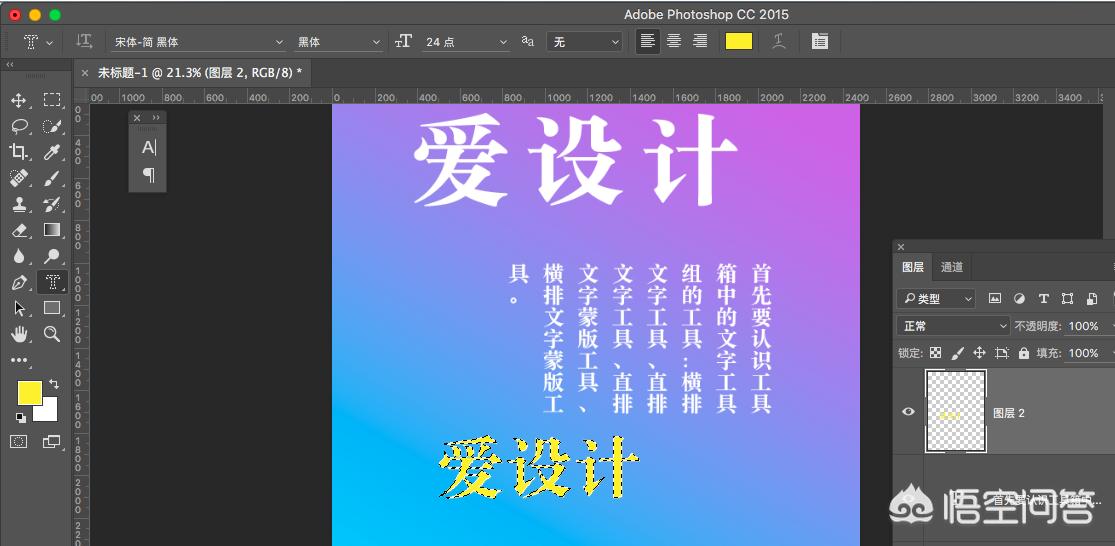Swap foreground and background colors
1115x546 pixels.
click(x=54, y=384)
